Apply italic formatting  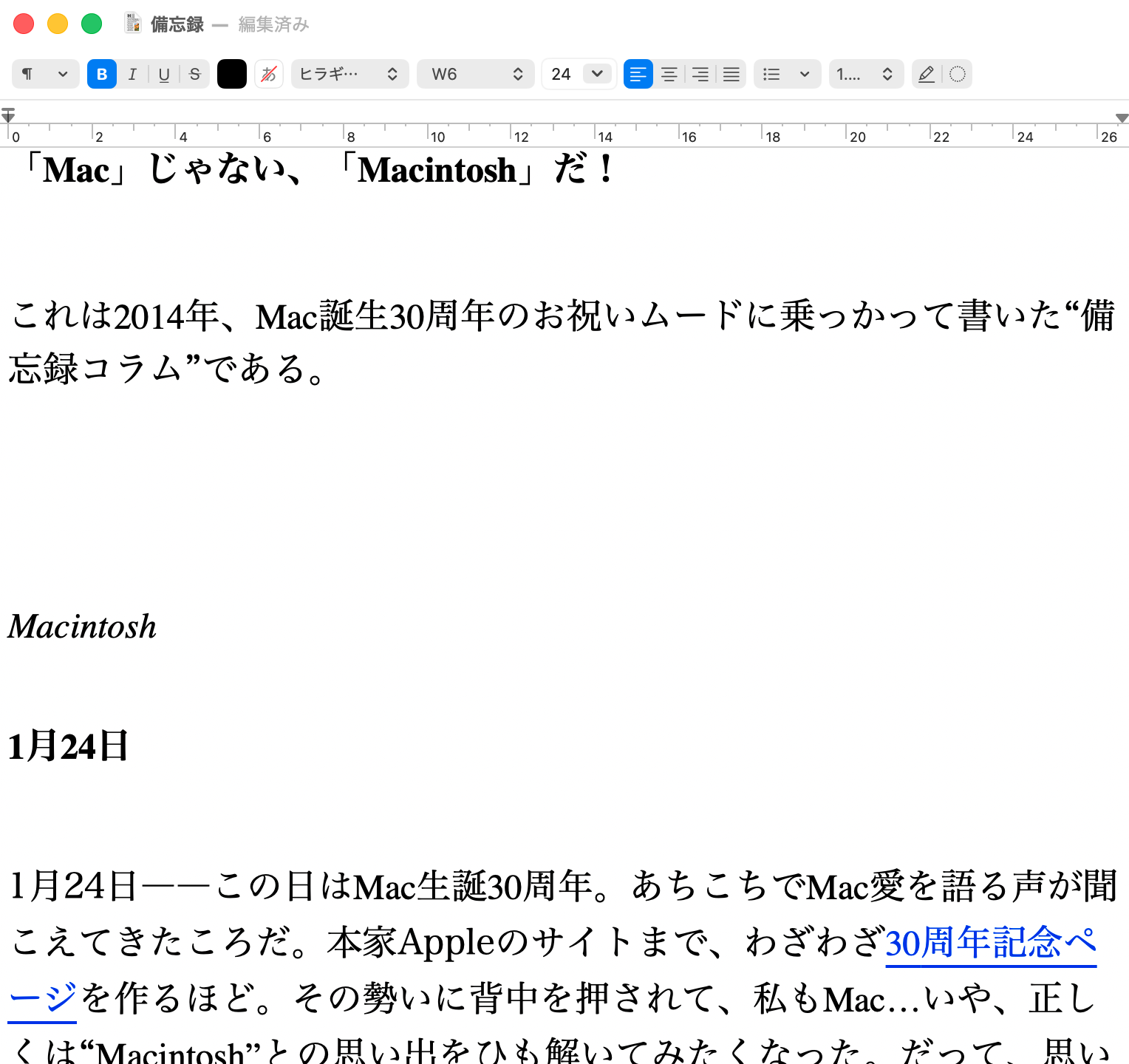(x=133, y=74)
